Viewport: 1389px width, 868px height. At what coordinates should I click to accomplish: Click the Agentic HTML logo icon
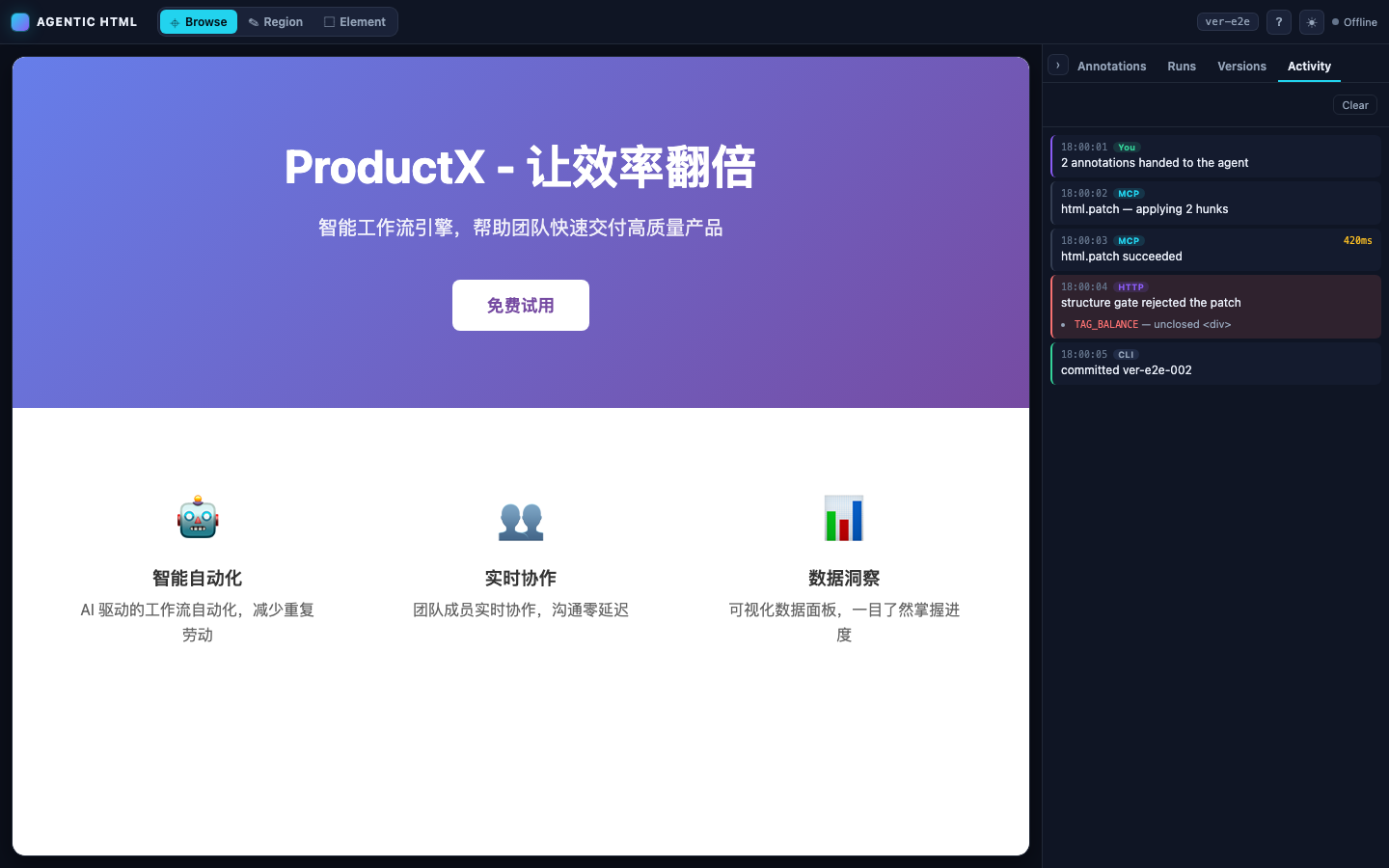20,21
